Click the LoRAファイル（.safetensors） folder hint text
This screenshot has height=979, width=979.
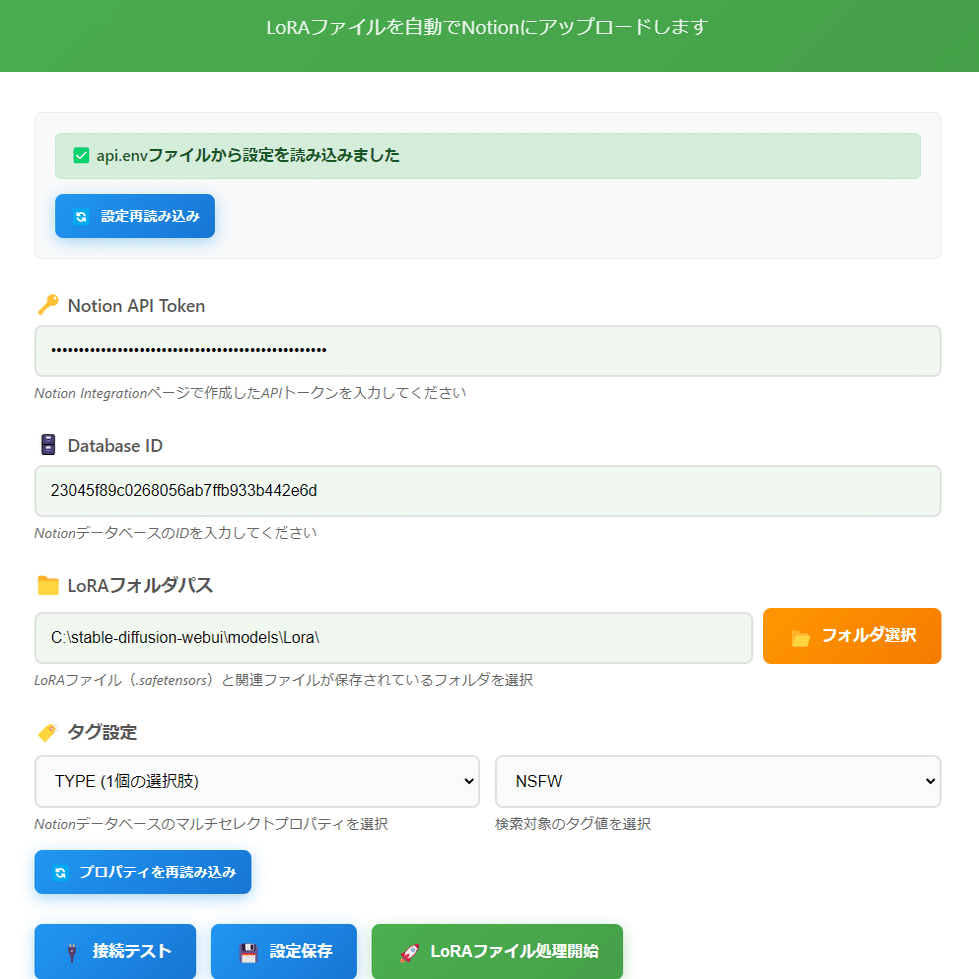click(x=283, y=680)
